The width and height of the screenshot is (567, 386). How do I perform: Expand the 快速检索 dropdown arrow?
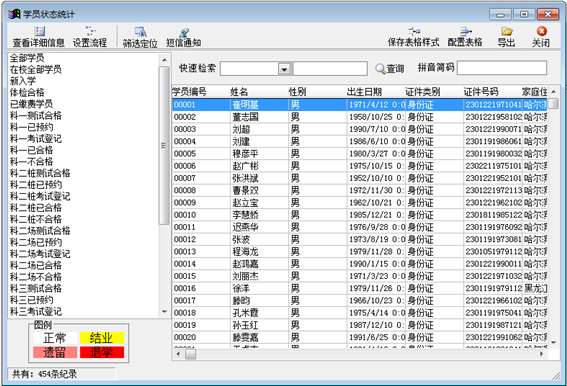[285, 68]
